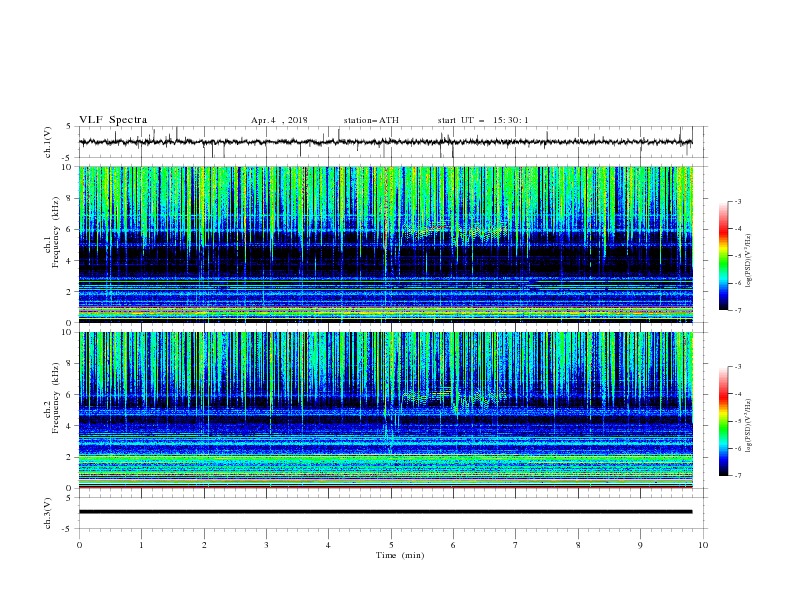Click the lower ch.2 color scale bar
This screenshot has width=792, height=612.
point(723,421)
